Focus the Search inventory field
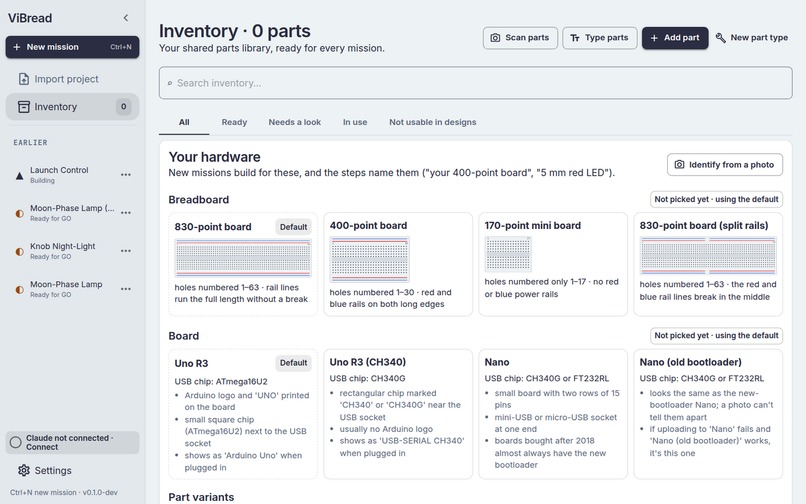This screenshot has height=504, width=806. click(x=475, y=83)
